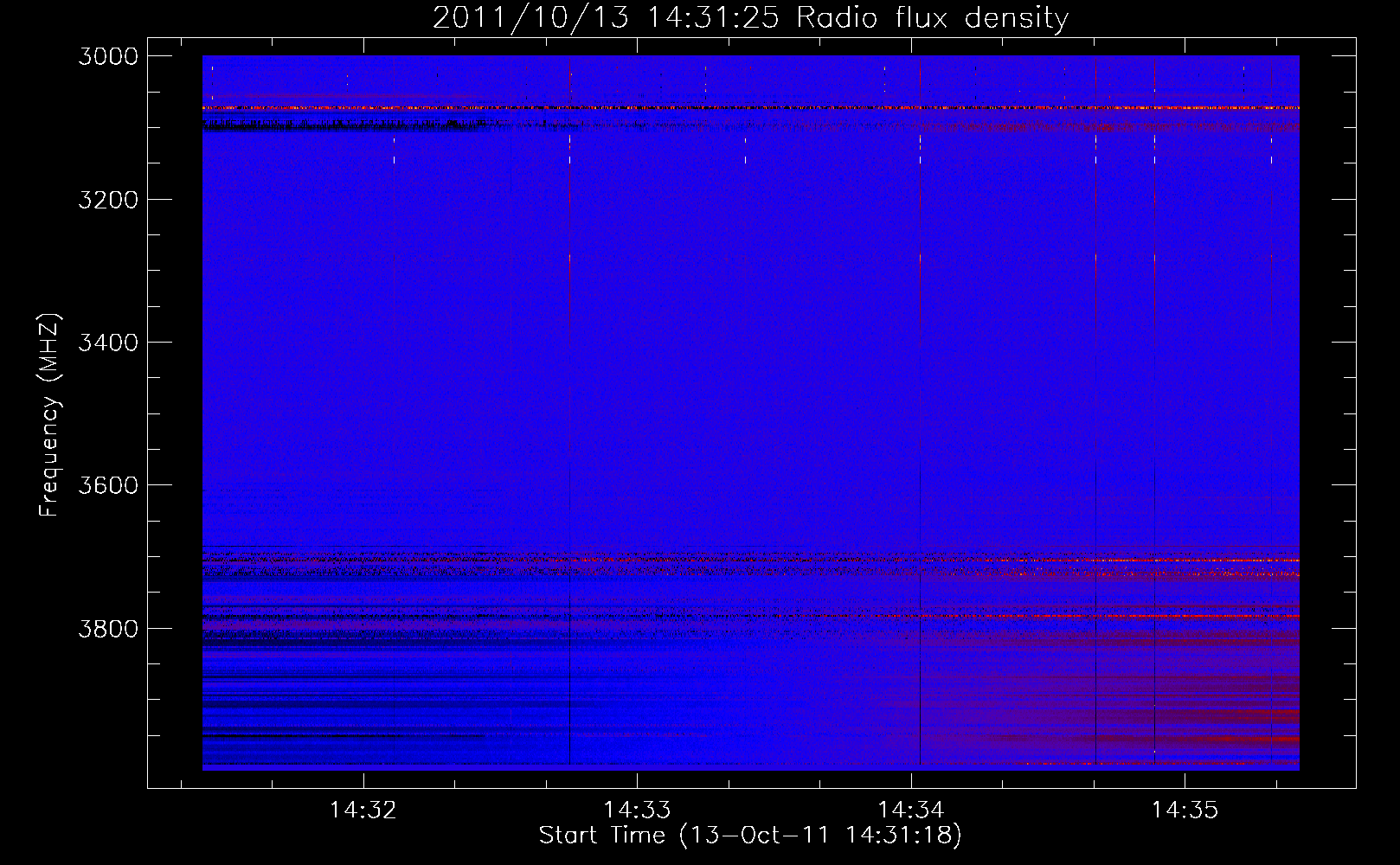This screenshot has height=865, width=1400.
Task: Select the 3000 frequency axis label
Action: [x=108, y=56]
